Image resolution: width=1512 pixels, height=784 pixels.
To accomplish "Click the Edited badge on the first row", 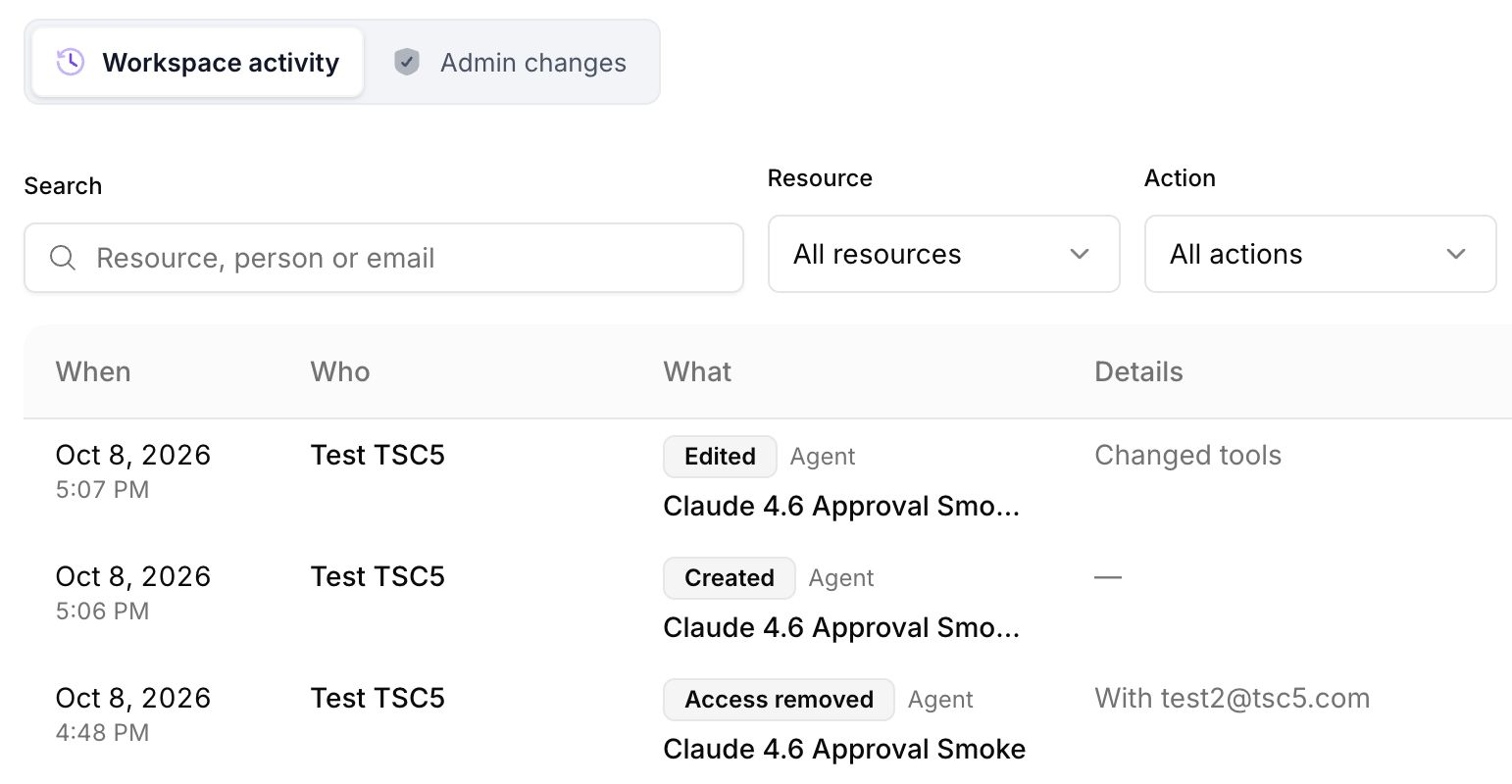I will click(x=720, y=456).
